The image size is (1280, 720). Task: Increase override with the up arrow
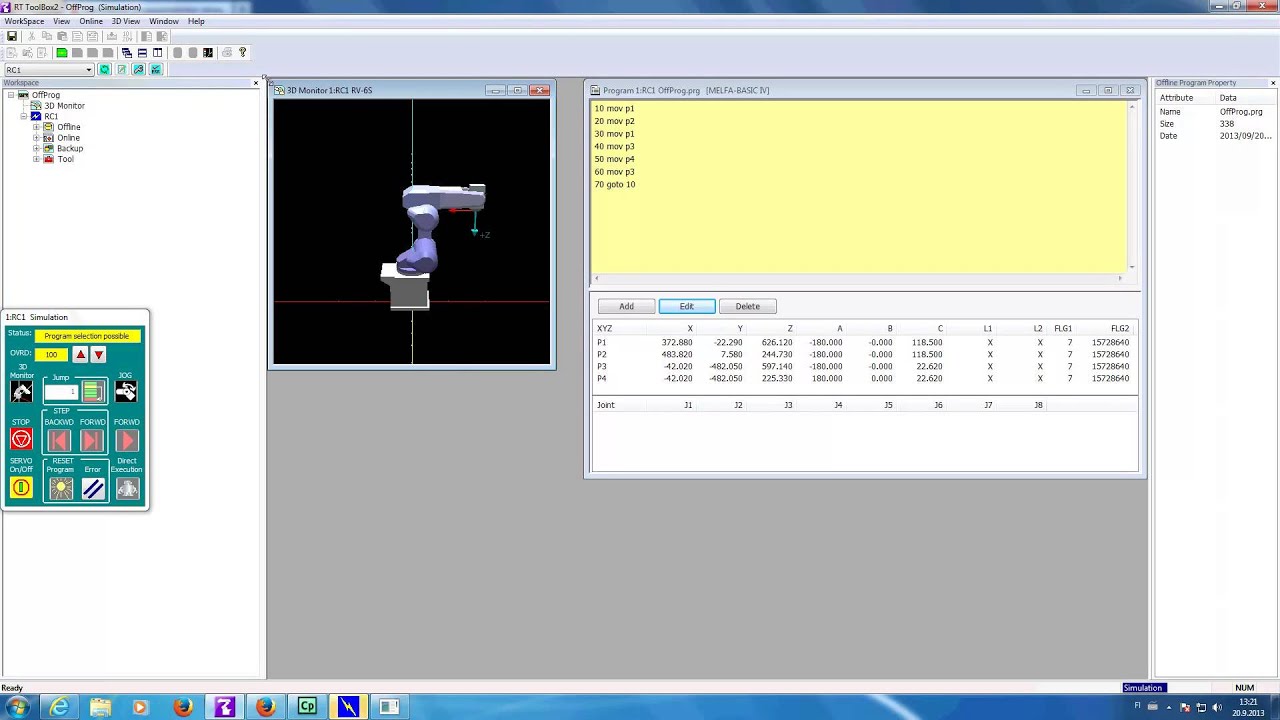tap(81, 355)
